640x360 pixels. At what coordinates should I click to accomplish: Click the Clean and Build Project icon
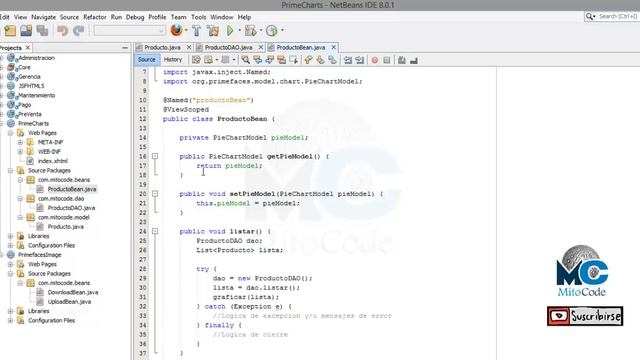click(x=213, y=31)
